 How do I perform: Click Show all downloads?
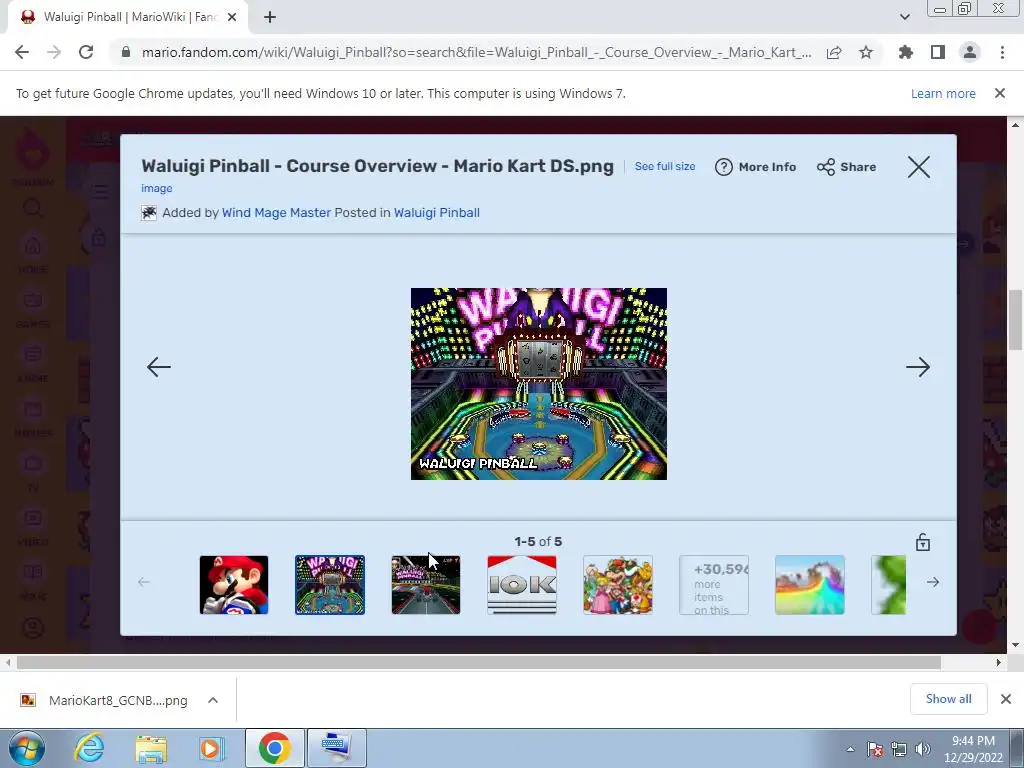point(948,699)
